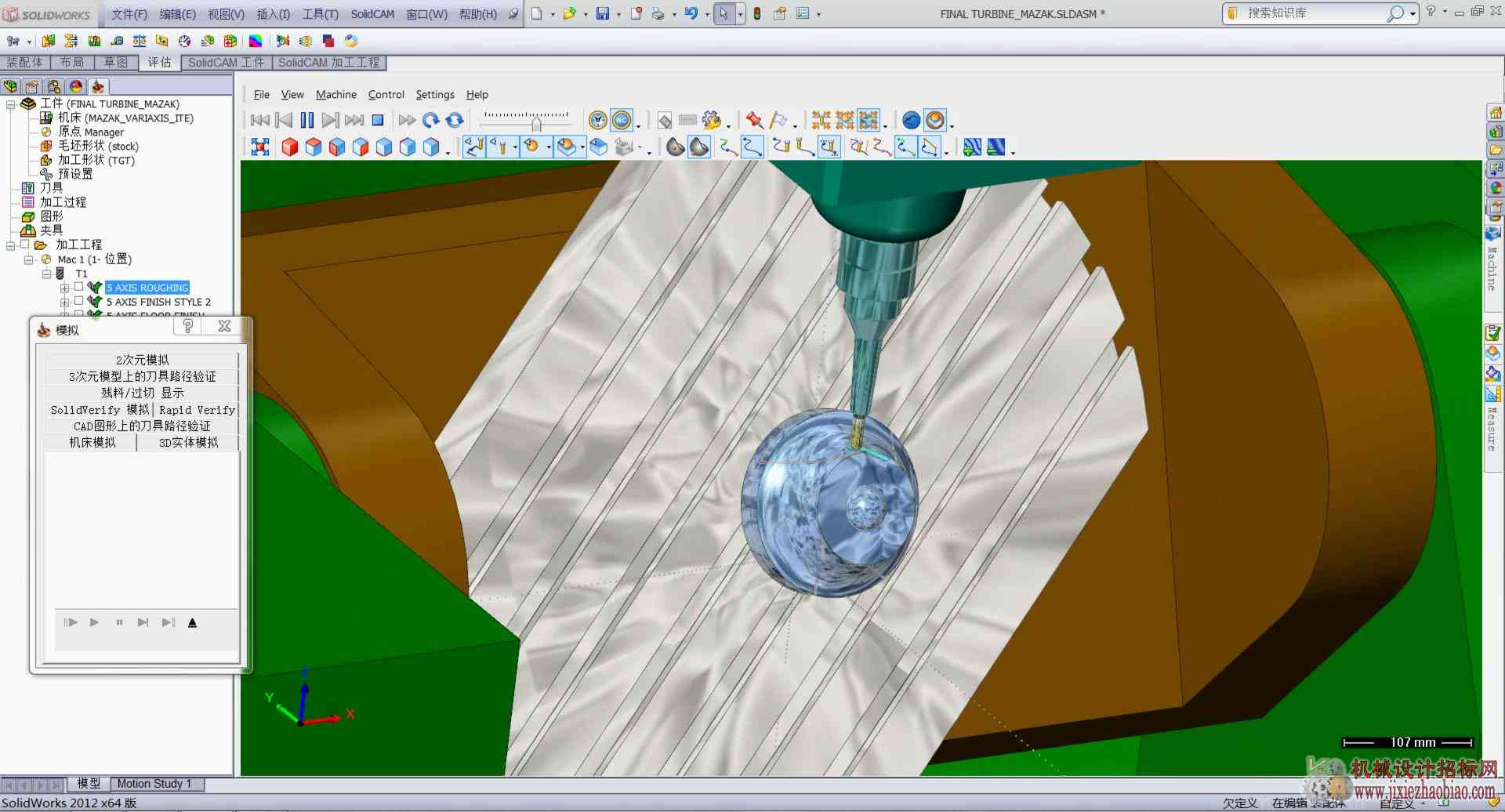Screen dimensions: 1505x812
Task: Open the simulation File menu
Action: coord(262,94)
